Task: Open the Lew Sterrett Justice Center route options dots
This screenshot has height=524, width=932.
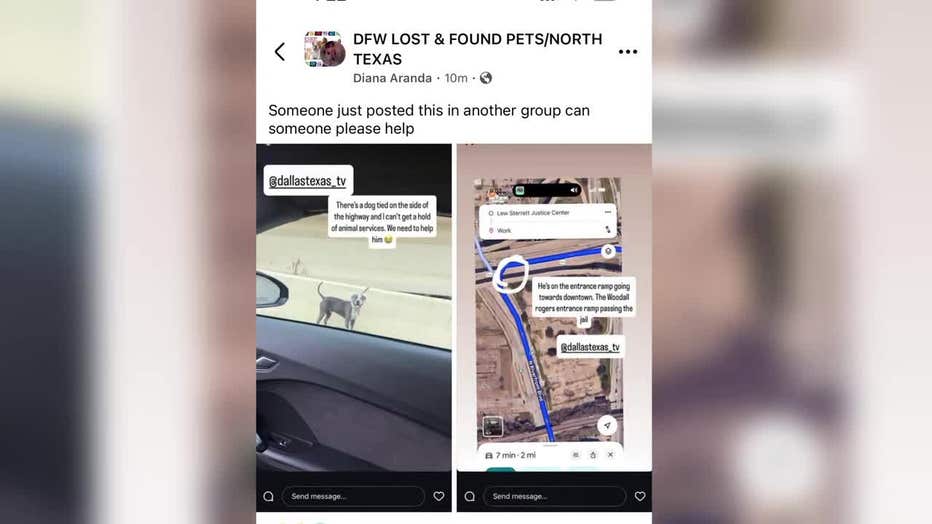Action: point(607,212)
